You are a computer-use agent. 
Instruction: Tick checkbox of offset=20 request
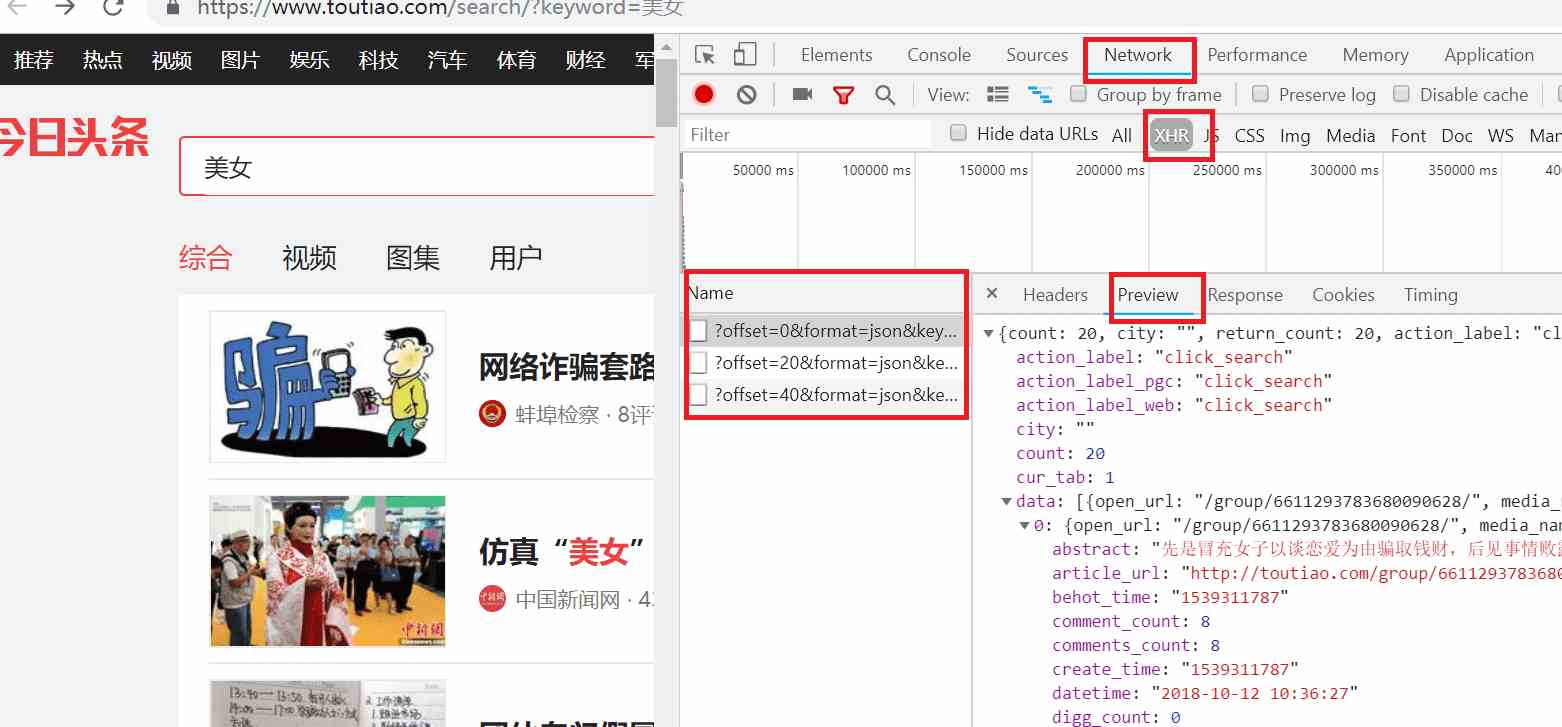[x=698, y=362]
